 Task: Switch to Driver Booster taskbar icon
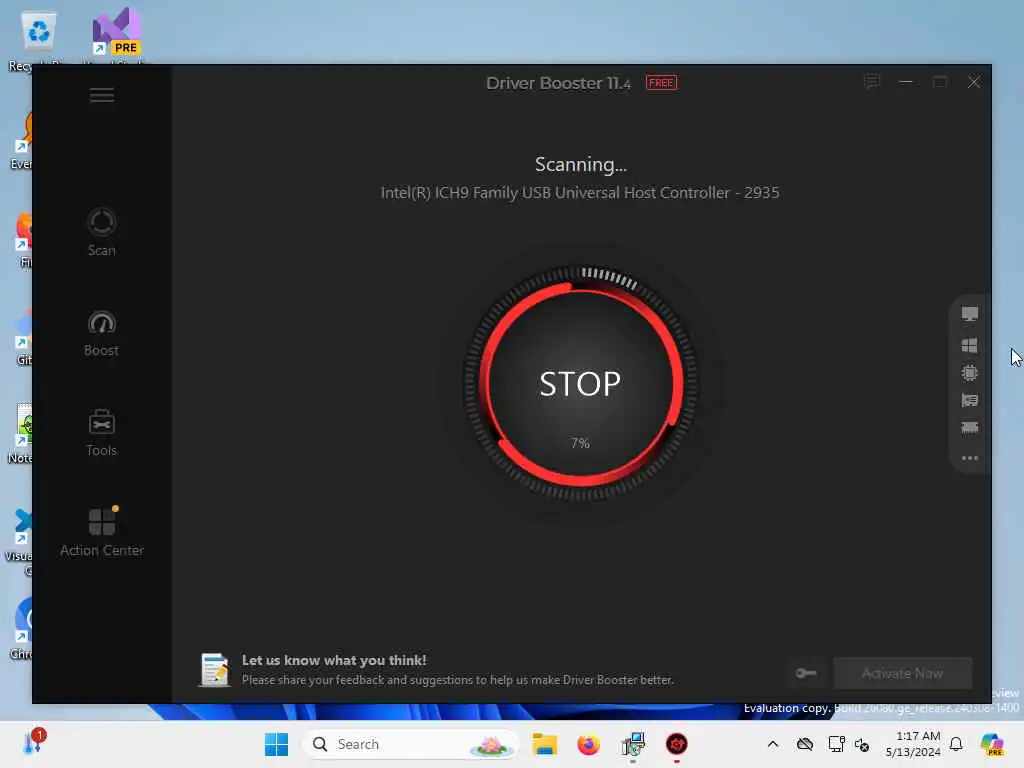point(677,744)
